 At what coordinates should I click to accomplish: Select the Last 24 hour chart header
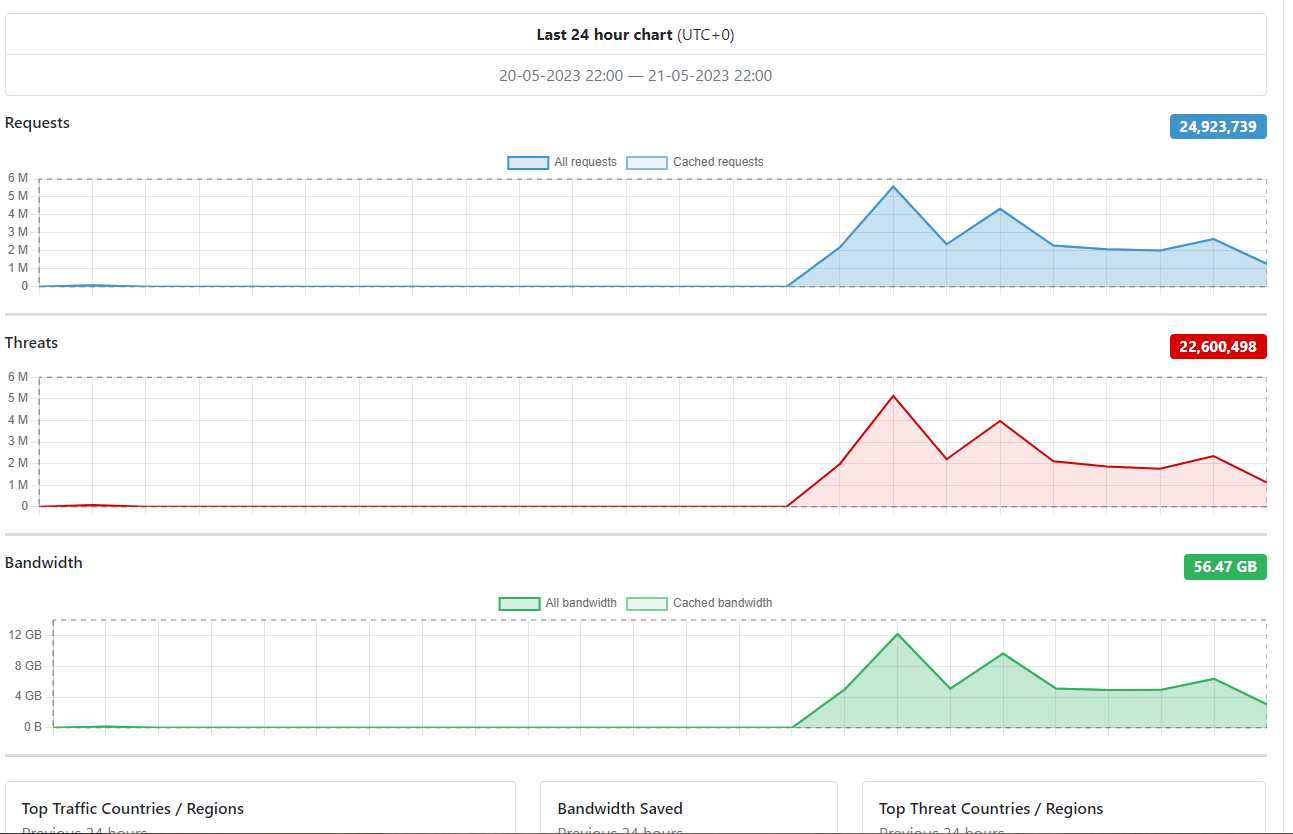tap(635, 35)
